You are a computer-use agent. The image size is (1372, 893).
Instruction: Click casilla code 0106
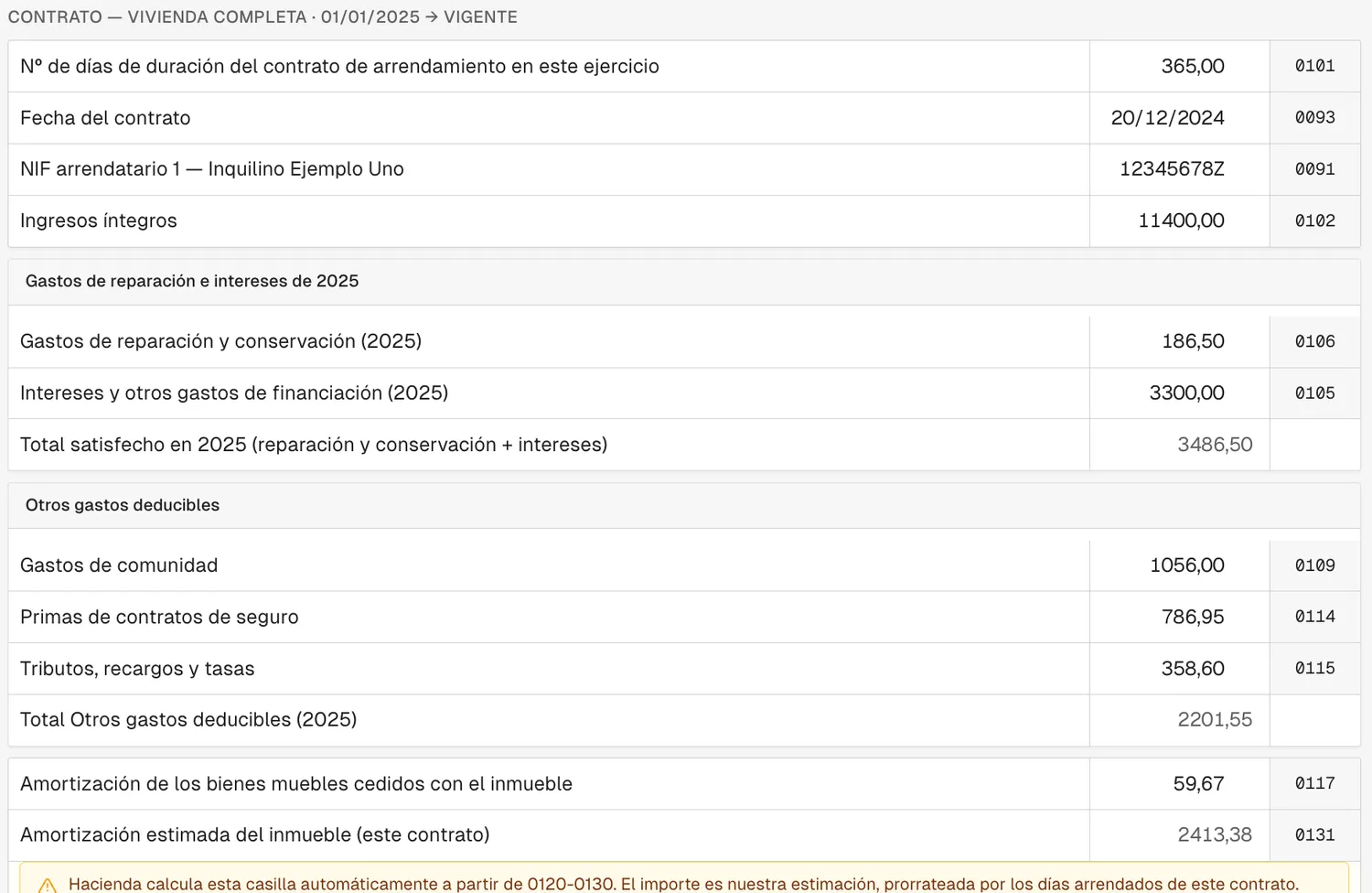(1315, 341)
